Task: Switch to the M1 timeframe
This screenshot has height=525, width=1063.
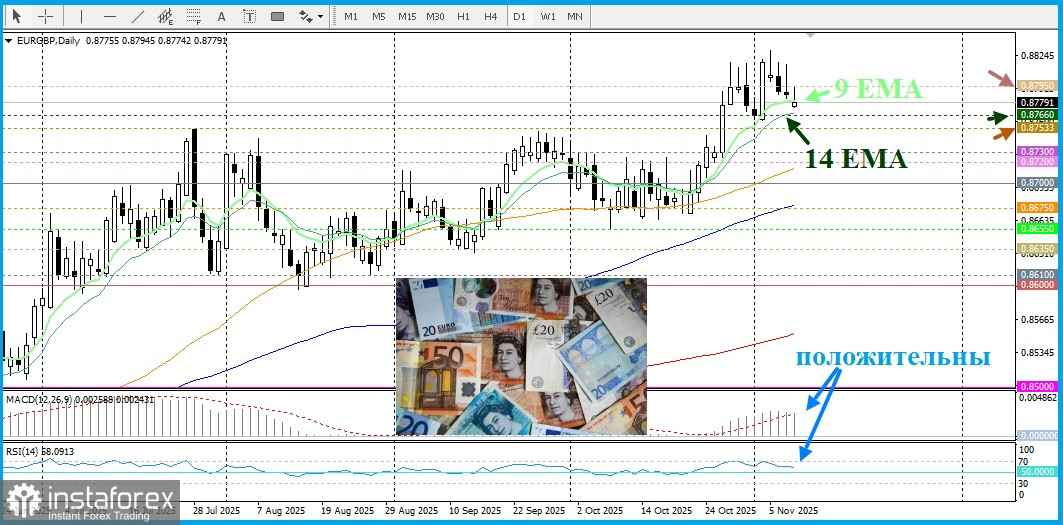Action: click(x=350, y=16)
